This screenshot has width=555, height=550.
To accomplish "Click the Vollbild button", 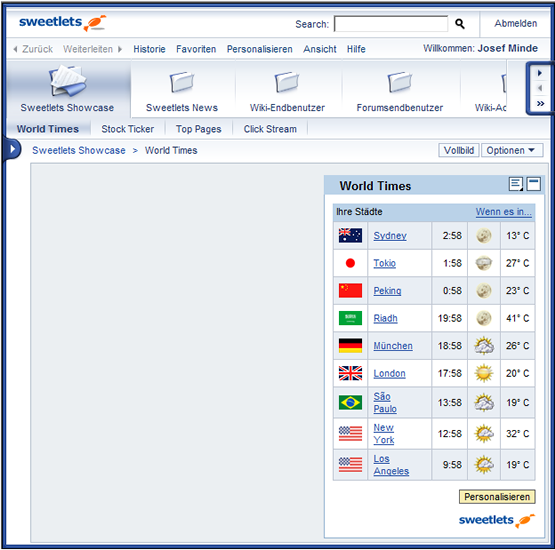I will [459, 150].
